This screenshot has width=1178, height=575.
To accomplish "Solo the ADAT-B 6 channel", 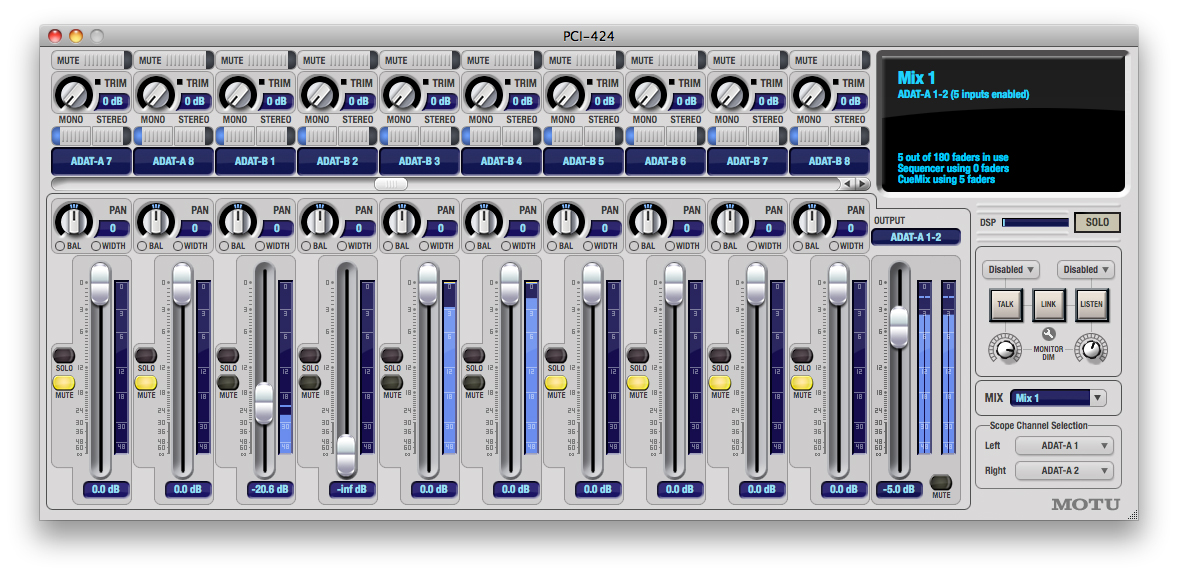I will point(637,355).
